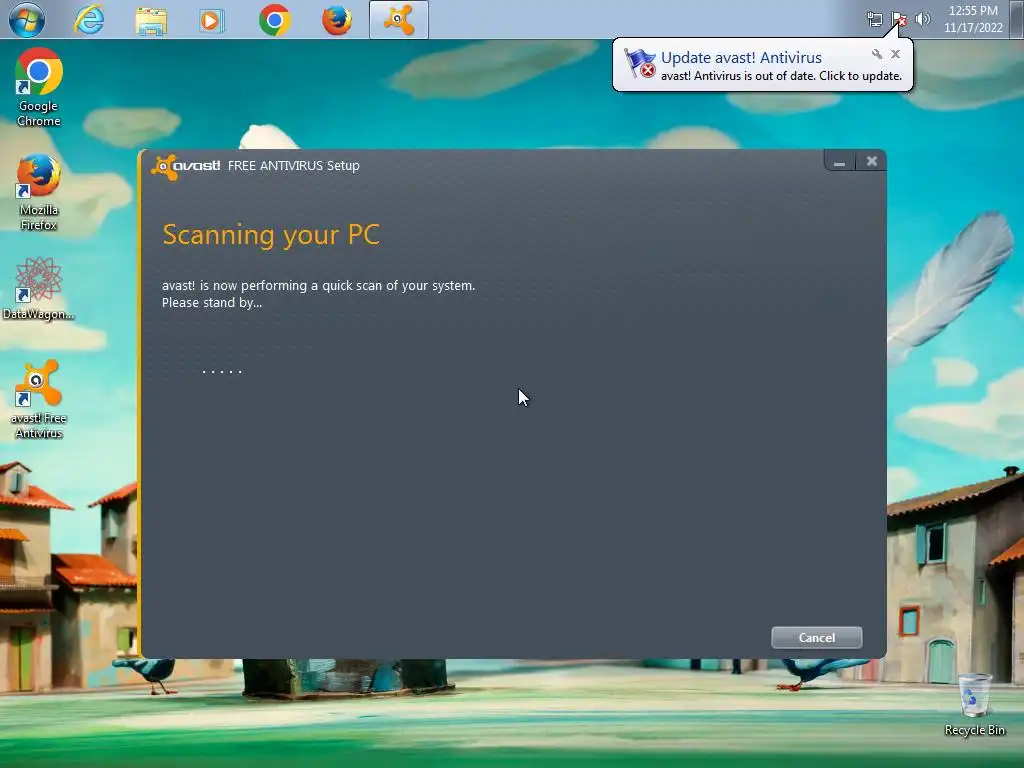Viewport: 1024px width, 768px height.
Task: Close the avast Setup window
Action: (x=871, y=161)
